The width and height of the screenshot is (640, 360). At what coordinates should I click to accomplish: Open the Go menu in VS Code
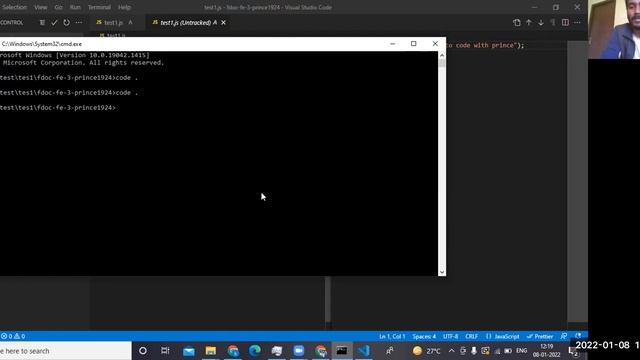(58, 7)
